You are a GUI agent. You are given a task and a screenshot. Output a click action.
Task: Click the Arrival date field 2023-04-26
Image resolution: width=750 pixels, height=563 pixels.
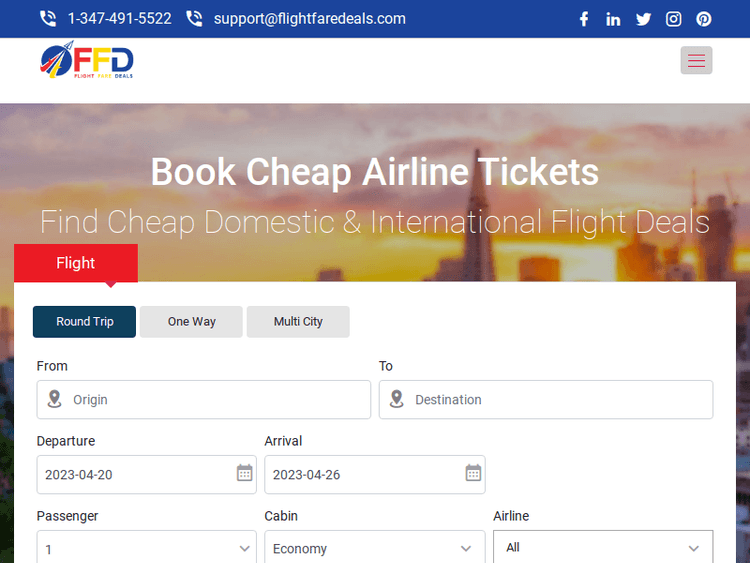click(375, 475)
